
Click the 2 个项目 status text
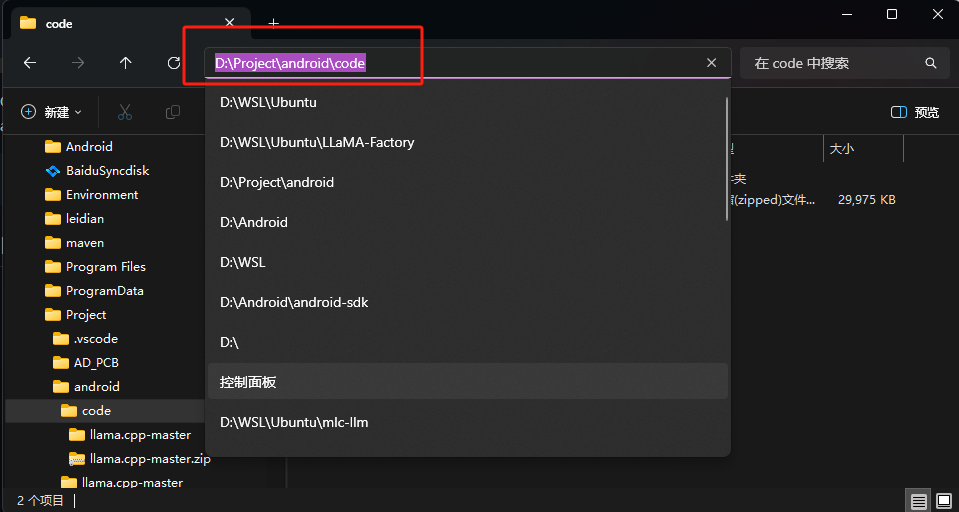(x=40, y=501)
